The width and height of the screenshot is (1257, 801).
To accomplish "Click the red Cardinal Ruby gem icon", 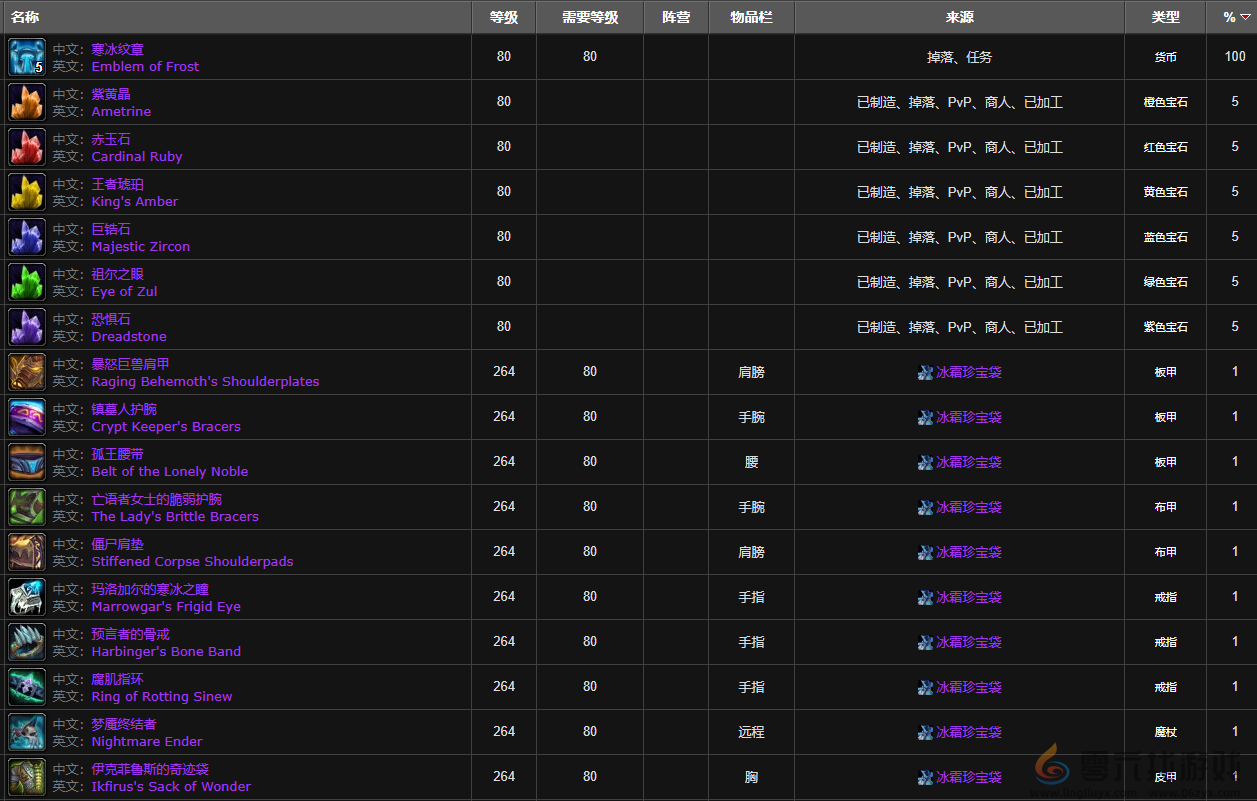I will 27,147.
